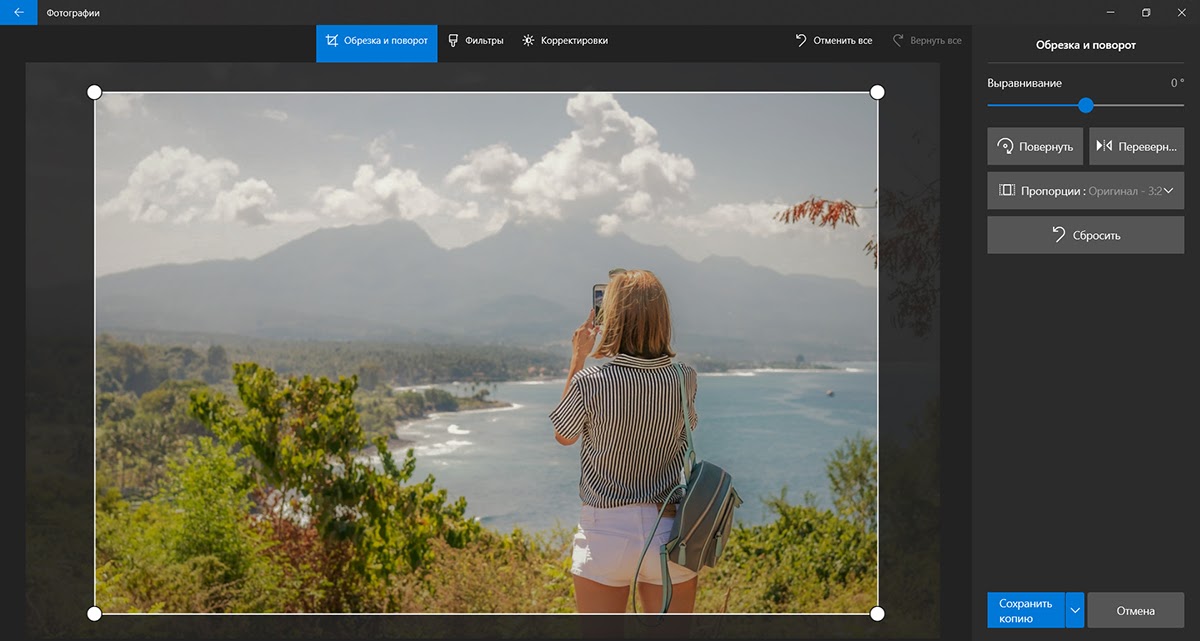1200x641 pixels.
Task: Restore down the Фотографии window
Action: click(x=1146, y=13)
